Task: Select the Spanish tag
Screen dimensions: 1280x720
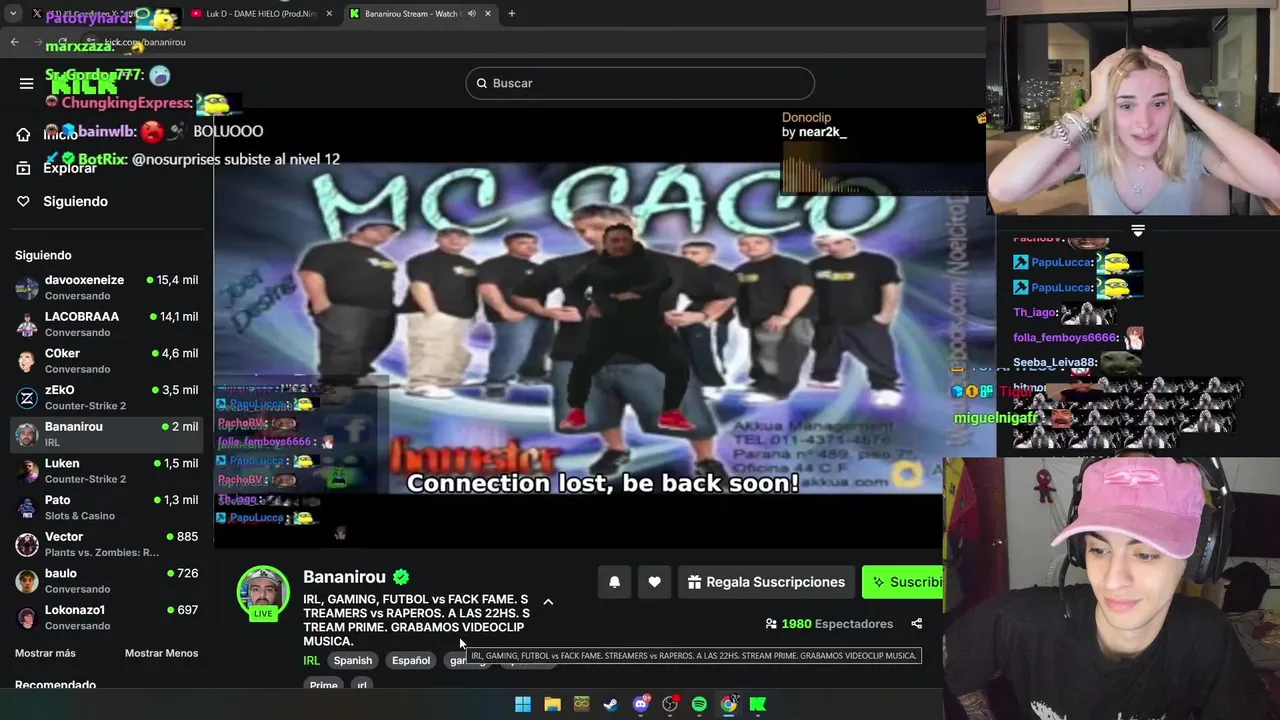Action: [x=352, y=660]
